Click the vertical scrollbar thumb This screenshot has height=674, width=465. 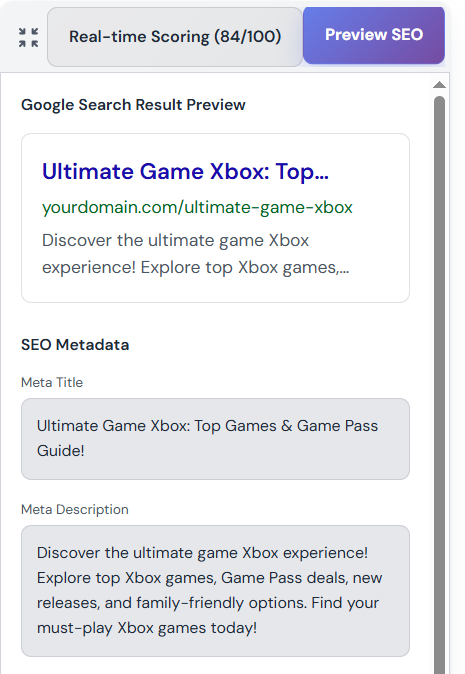coord(439,383)
